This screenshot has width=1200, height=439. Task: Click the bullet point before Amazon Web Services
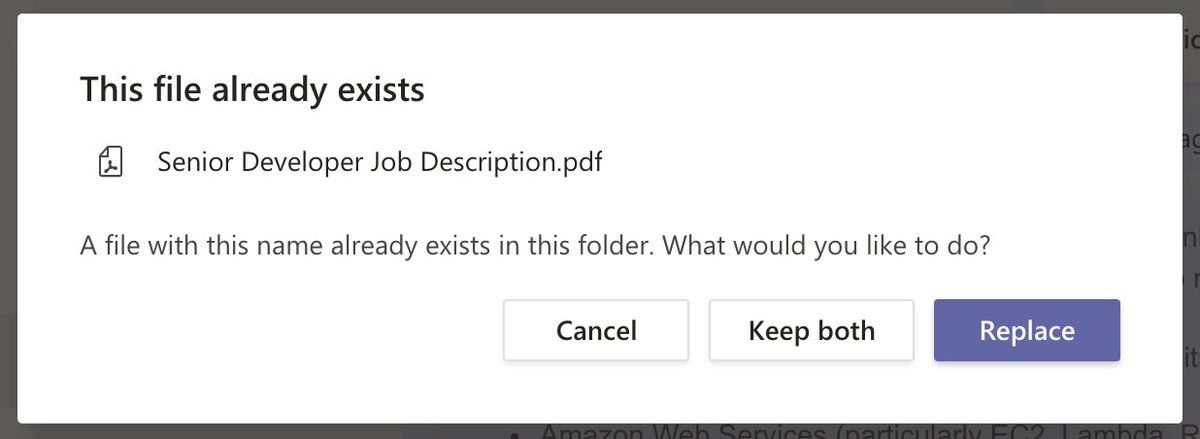(514, 433)
